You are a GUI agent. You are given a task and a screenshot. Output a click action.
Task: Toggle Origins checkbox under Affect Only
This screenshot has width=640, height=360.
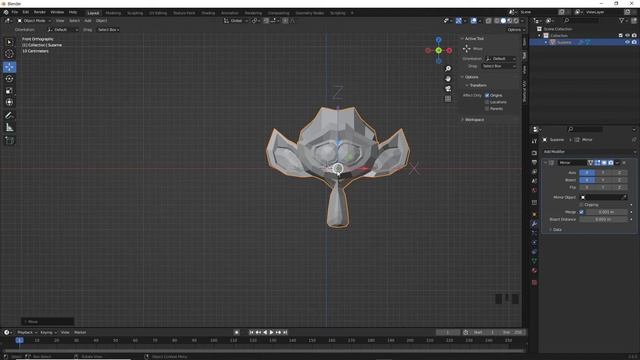pyautogui.click(x=487, y=95)
